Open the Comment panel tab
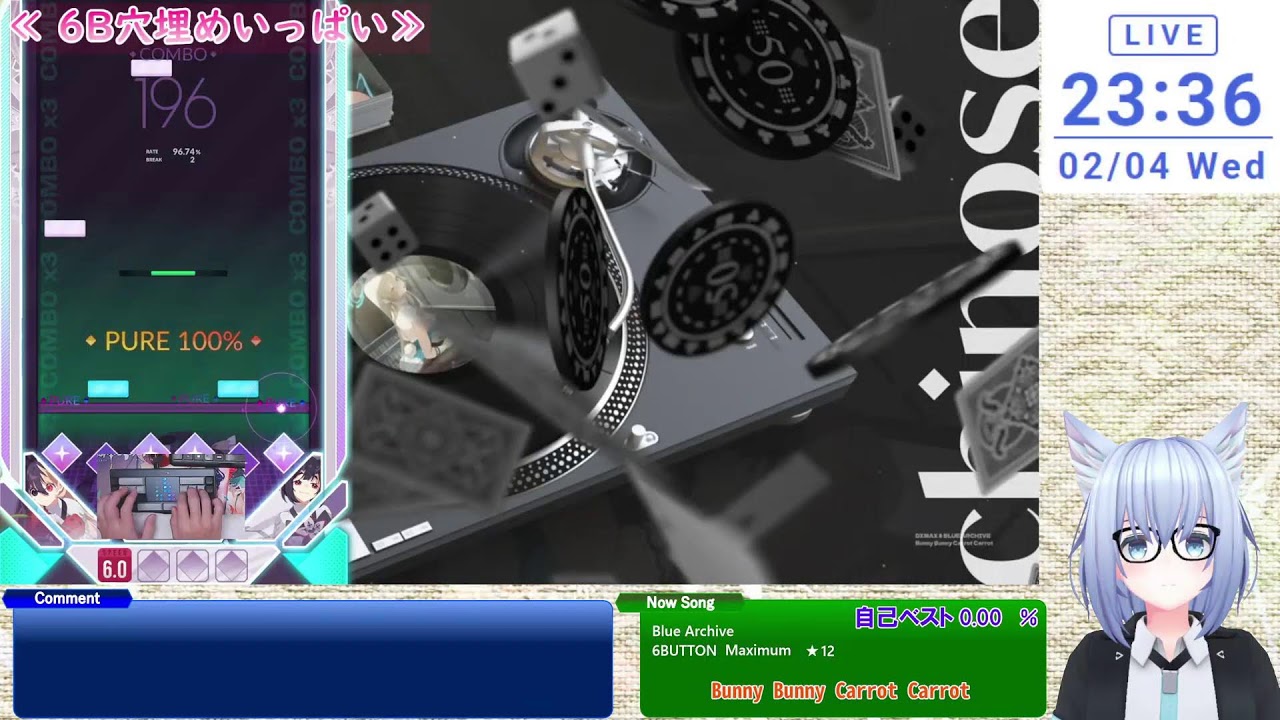This screenshot has width=1280, height=720. [67, 599]
